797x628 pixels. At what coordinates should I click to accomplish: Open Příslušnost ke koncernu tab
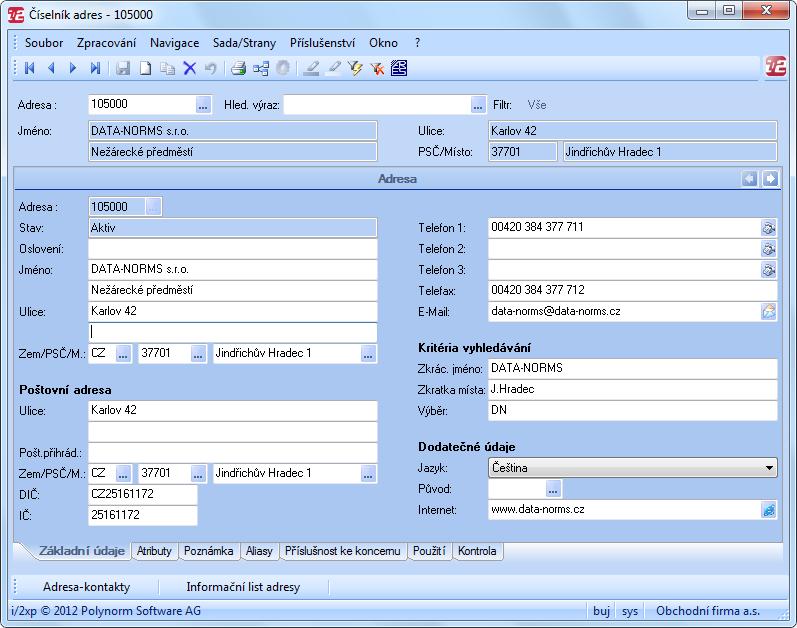tap(343, 551)
